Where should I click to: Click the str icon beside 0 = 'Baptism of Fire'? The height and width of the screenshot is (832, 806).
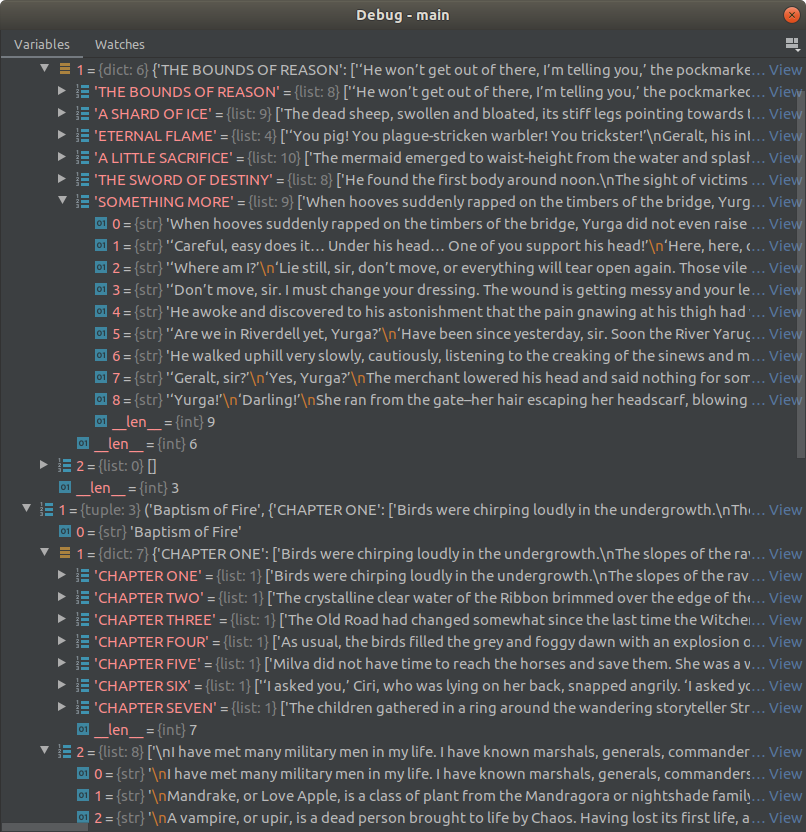pos(65,531)
